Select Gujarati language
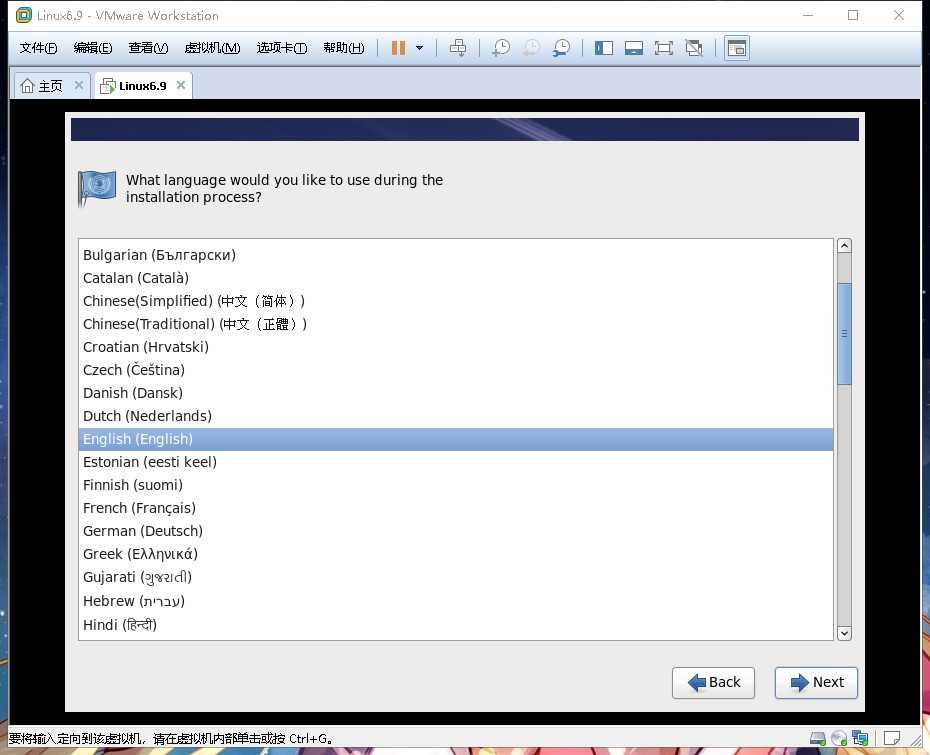 (x=456, y=577)
